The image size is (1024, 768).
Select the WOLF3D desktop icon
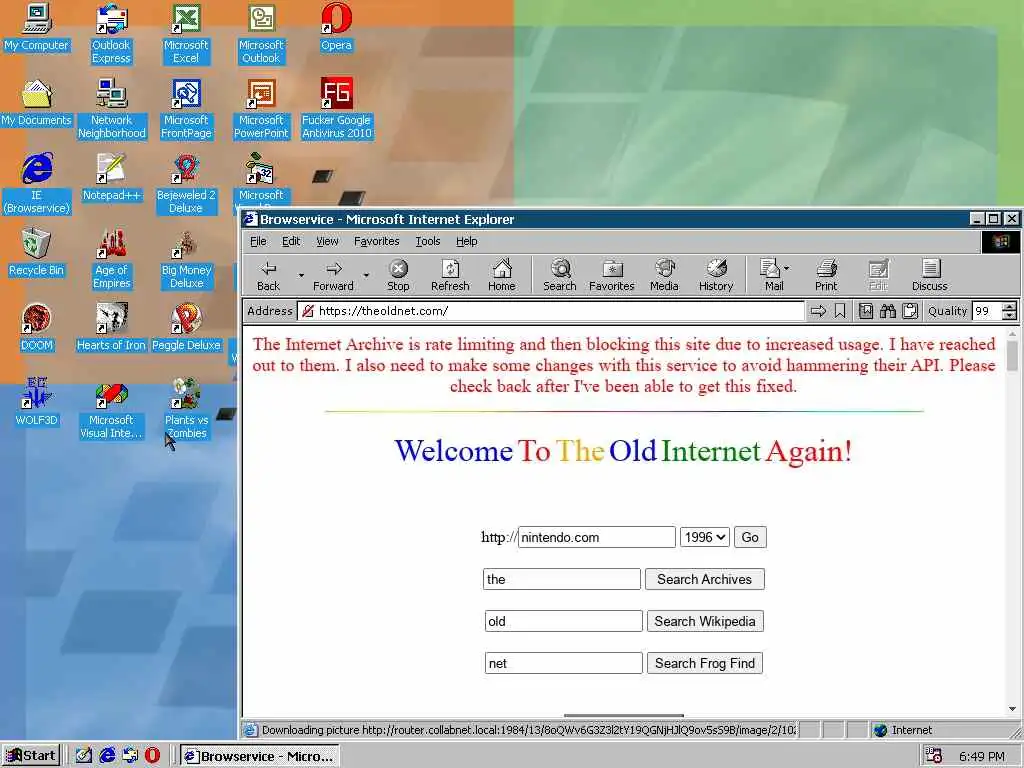37,402
